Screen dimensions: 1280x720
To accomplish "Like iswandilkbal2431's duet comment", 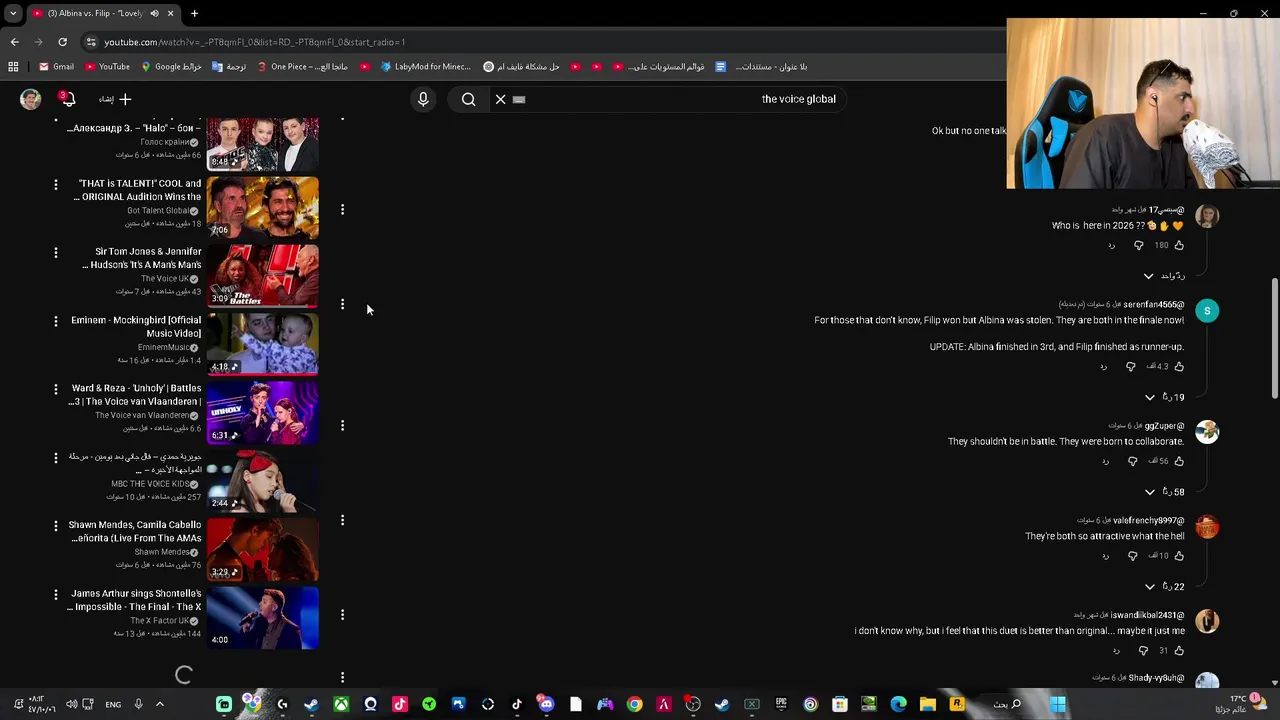I will pyautogui.click(x=1179, y=651).
